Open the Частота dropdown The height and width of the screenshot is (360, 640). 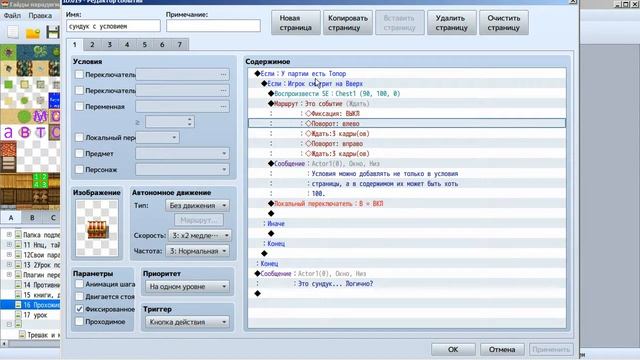[198, 251]
